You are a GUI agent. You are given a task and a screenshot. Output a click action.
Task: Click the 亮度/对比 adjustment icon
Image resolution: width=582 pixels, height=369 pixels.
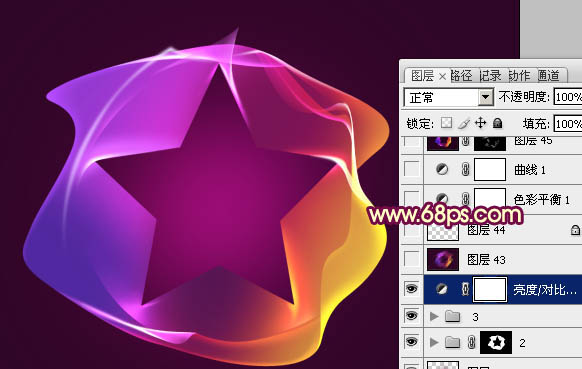442,289
